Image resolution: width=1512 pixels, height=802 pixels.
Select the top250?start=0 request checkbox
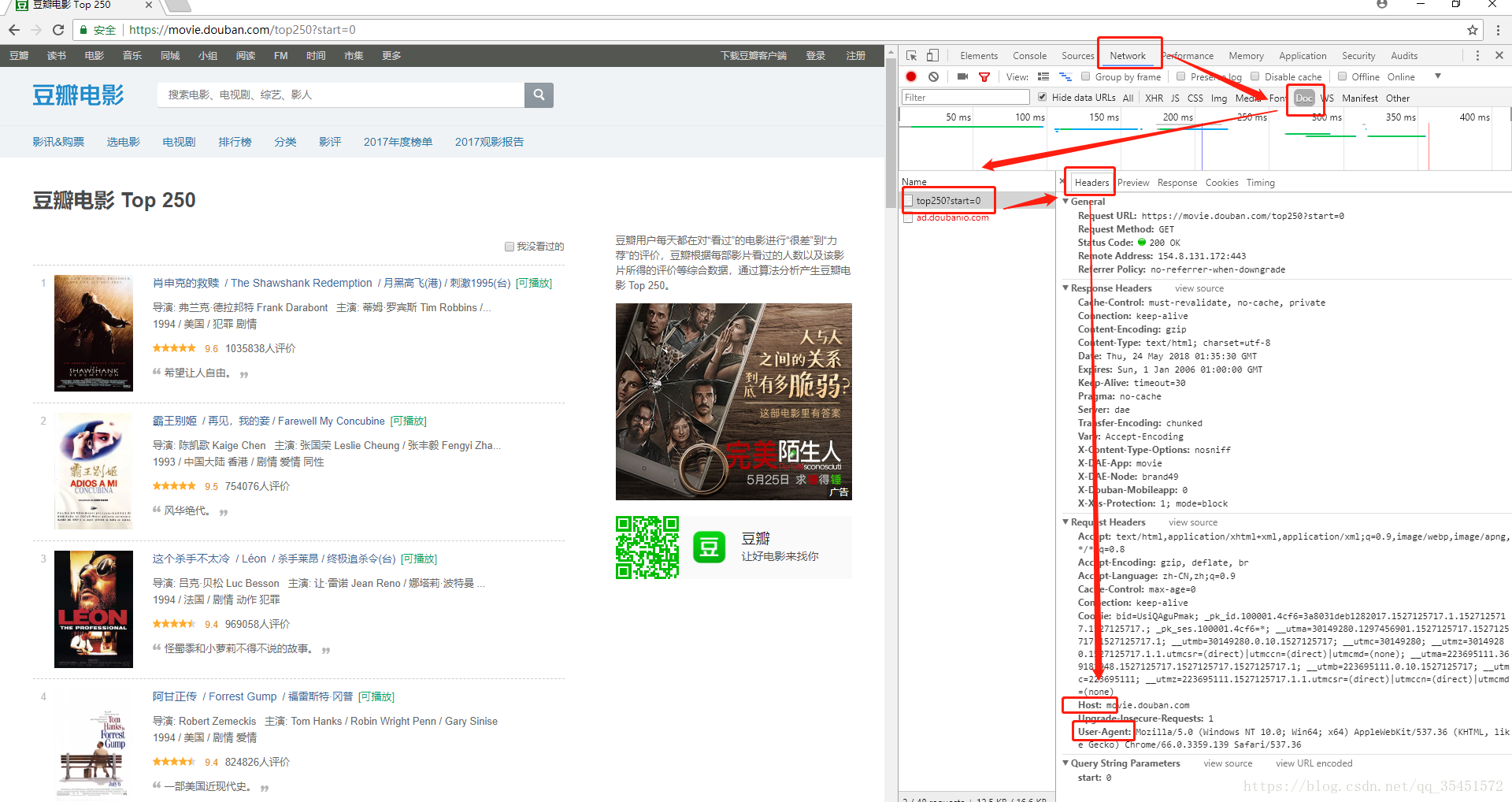pyautogui.click(x=909, y=201)
